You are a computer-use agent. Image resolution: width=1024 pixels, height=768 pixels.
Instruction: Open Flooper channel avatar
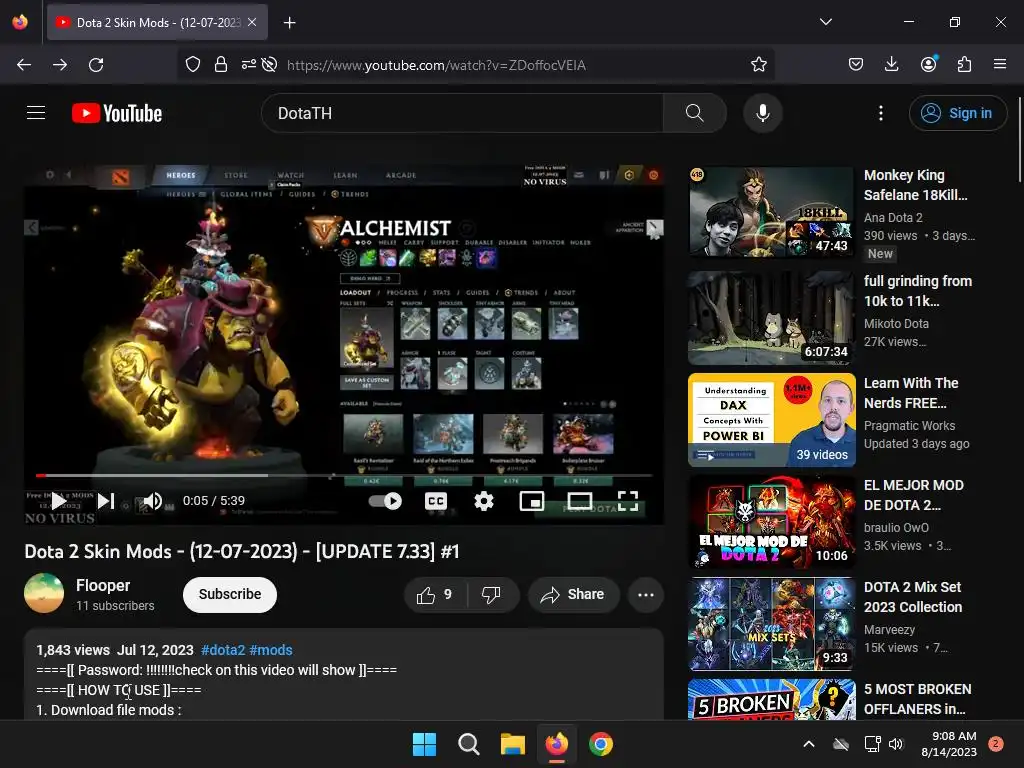click(44, 593)
